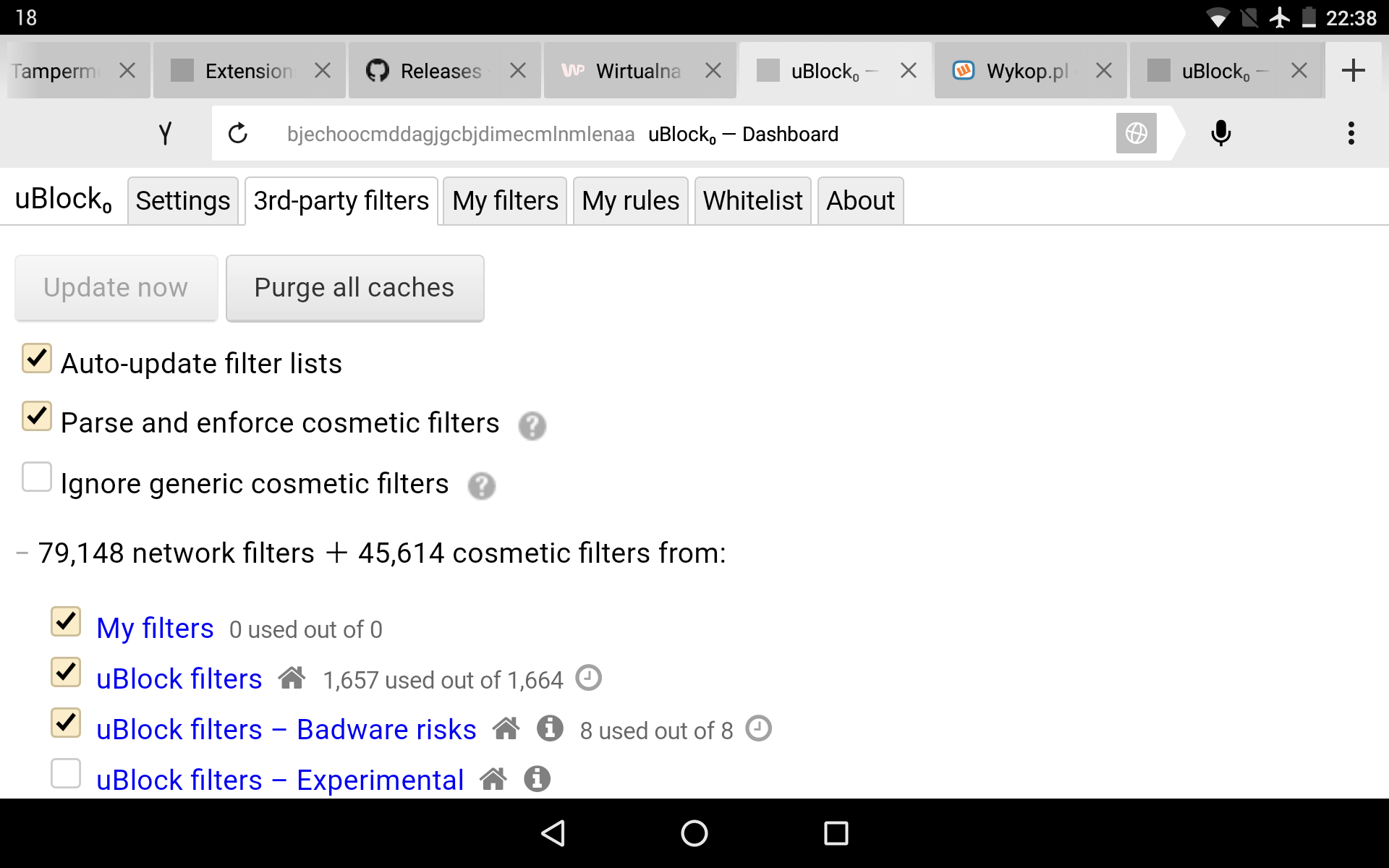Viewport: 1389px width, 868px height.
Task: Reload the current page
Action: coord(239,133)
